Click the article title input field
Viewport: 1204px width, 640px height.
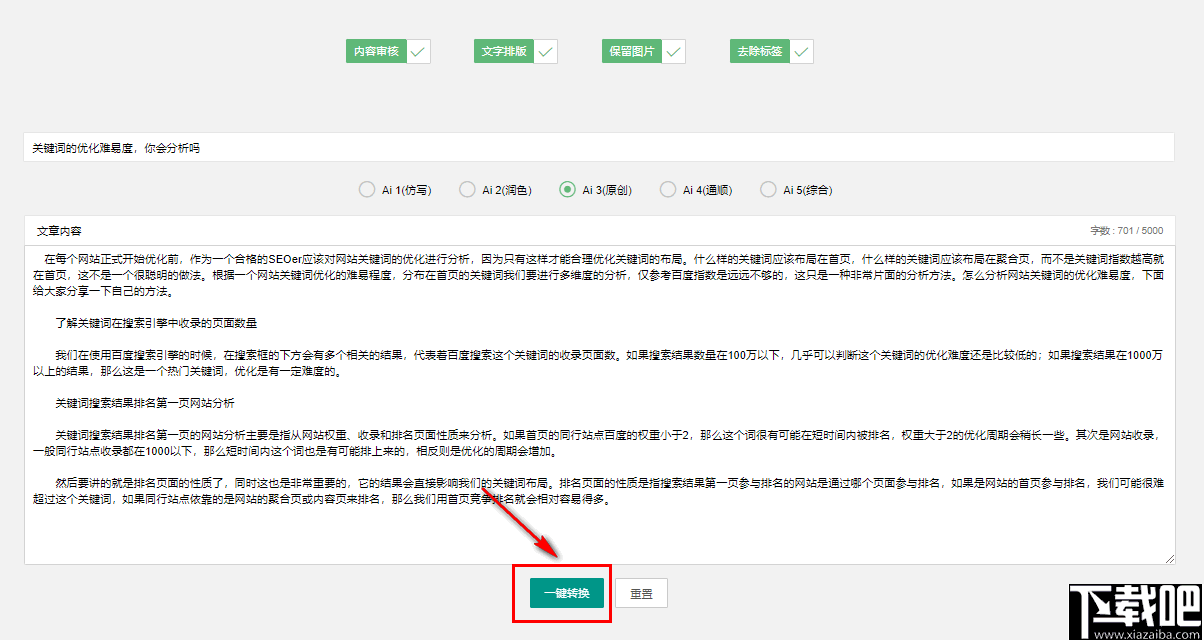[600, 147]
